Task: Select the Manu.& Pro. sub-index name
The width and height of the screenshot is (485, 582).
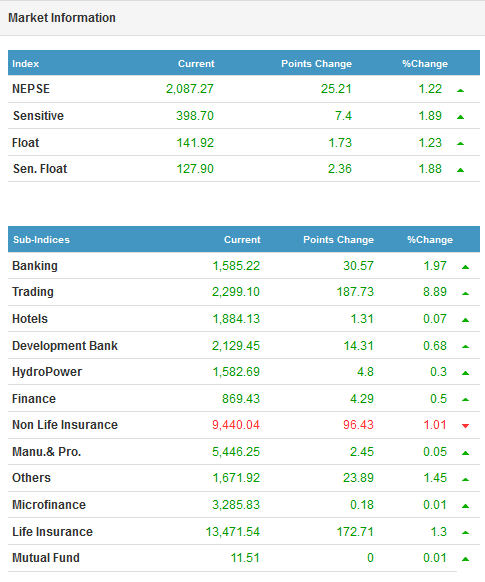Action: [46, 452]
